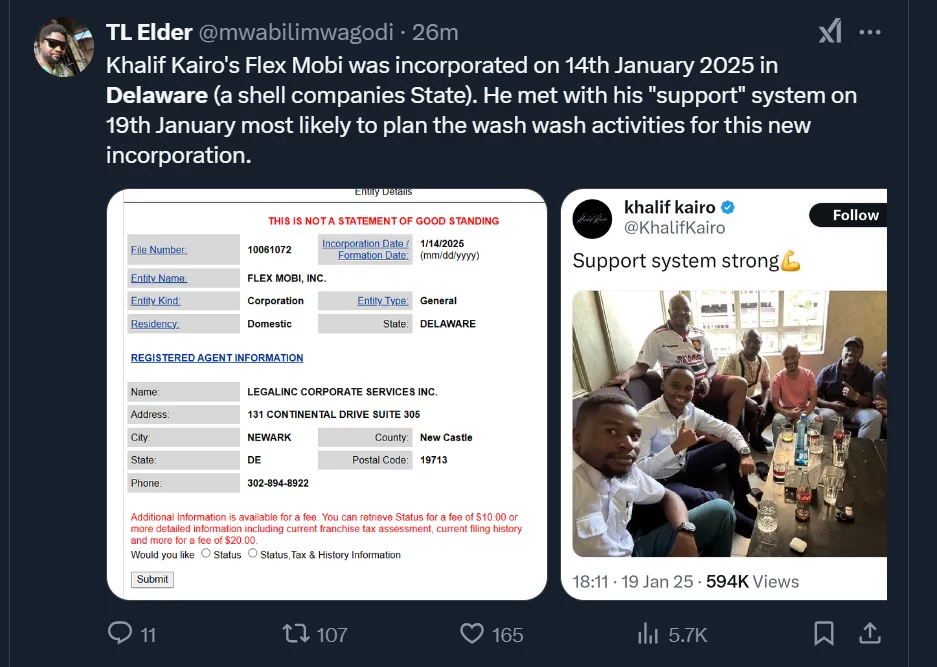Open Grok explain icon

(x=830, y=32)
